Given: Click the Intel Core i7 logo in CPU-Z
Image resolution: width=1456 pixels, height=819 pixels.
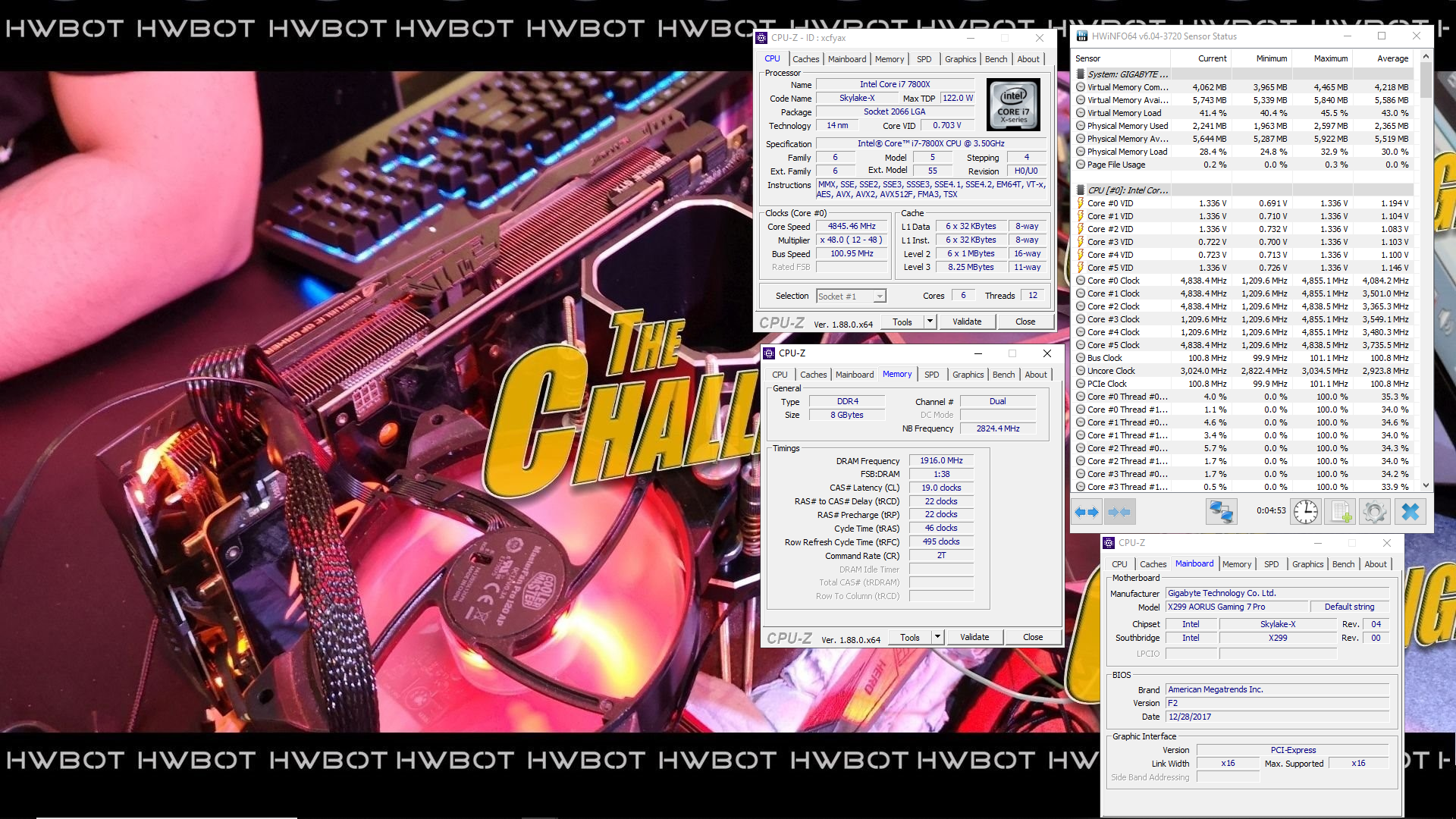Looking at the screenshot, I should coord(1013,105).
